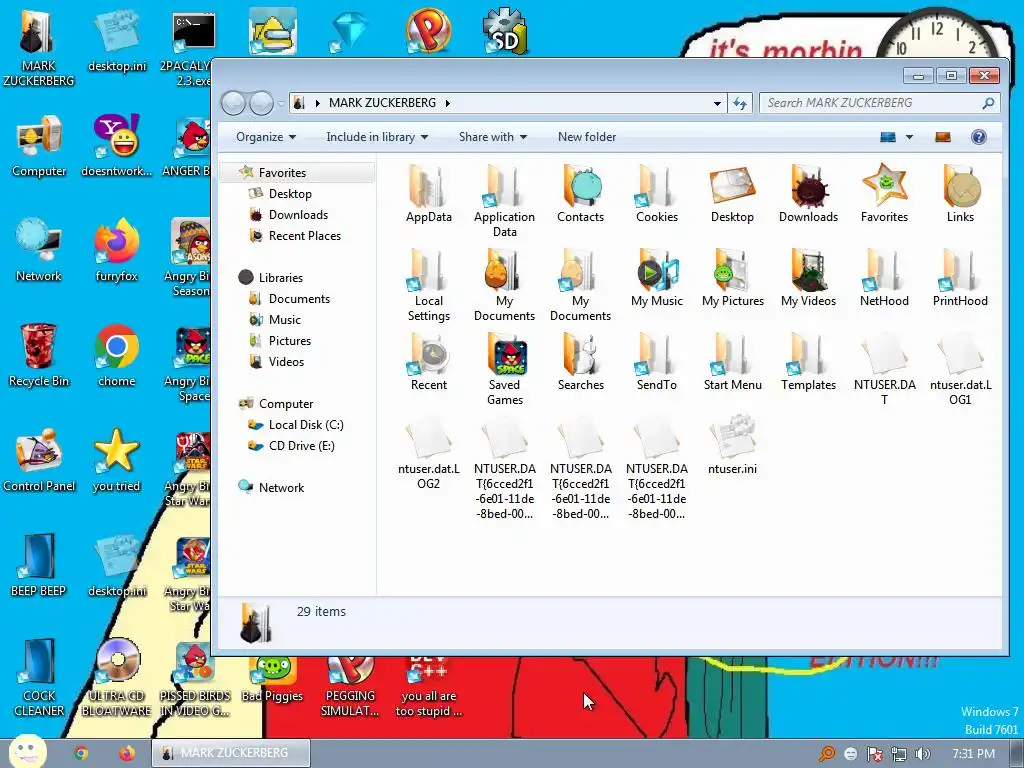
Task: Select Libraries in the navigation pane
Action: [x=281, y=278]
